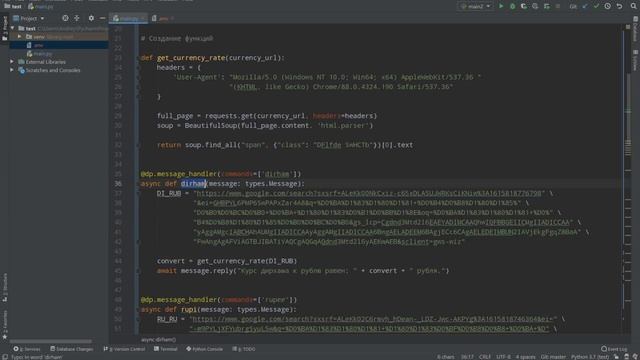The width and height of the screenshot is (640, 360).
Task: Click the test breadcrumb in navigation bar
Action: point(13,6)
